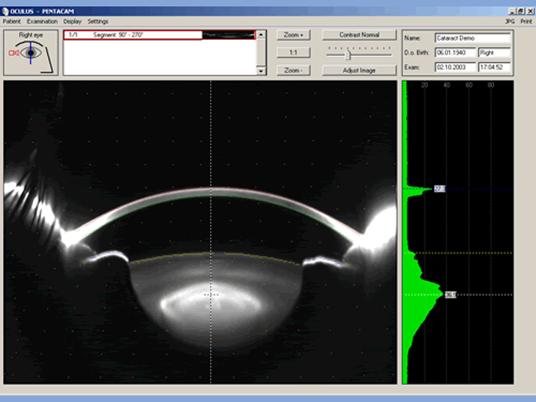Click the Right eye diagram icon

[x=31, y=53]
